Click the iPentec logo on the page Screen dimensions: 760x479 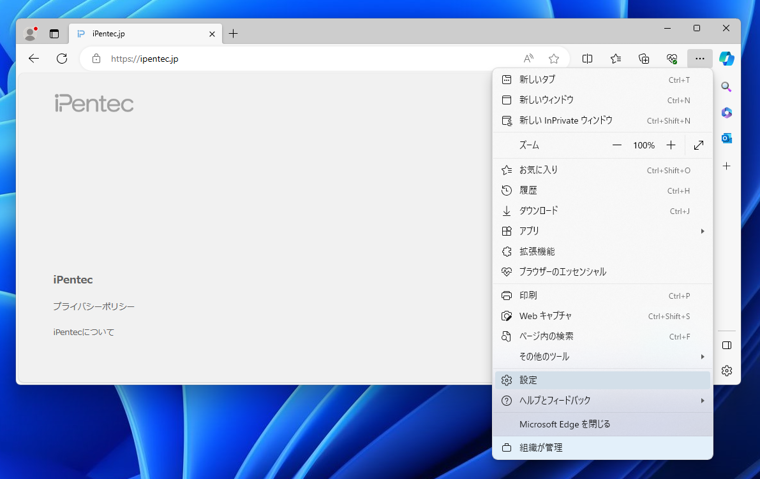coord(94,103)
